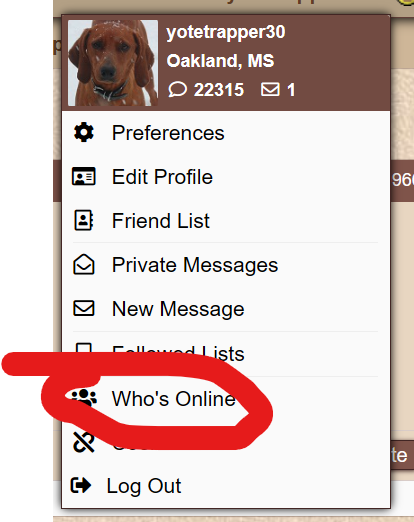The image size is (414, 522).
Task: Open yotetrapper30 username link
Action: coord(226,33)
